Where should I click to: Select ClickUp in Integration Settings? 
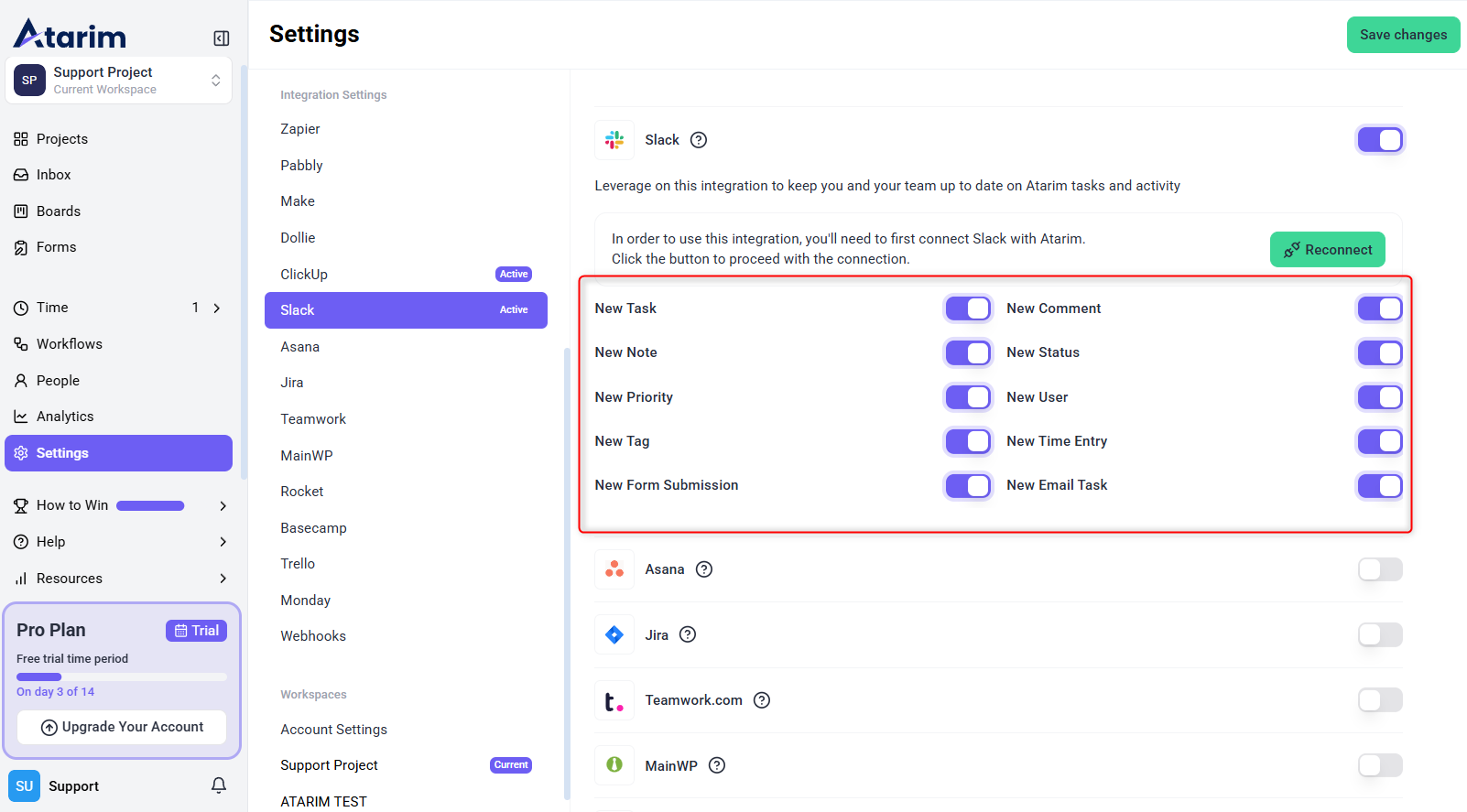[304, 274]
